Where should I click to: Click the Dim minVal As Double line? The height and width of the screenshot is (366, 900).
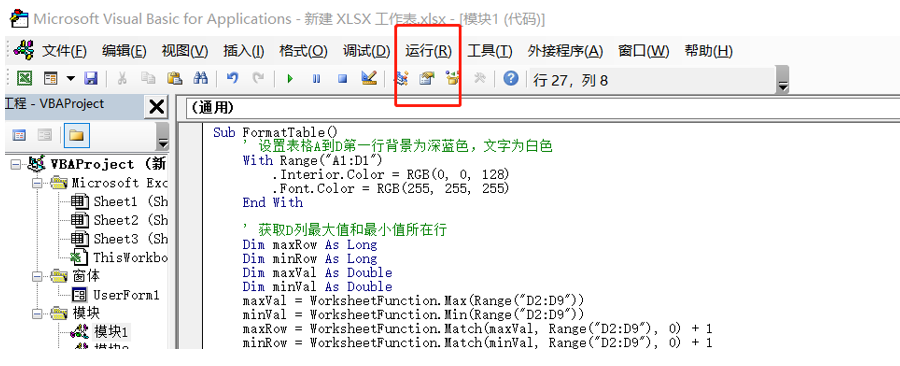[317, 287]
